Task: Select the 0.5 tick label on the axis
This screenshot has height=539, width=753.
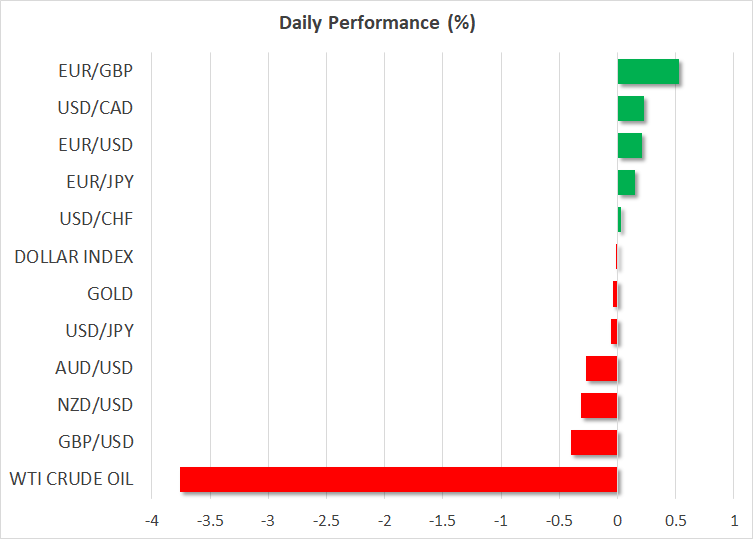Action: tap(676, 521)
